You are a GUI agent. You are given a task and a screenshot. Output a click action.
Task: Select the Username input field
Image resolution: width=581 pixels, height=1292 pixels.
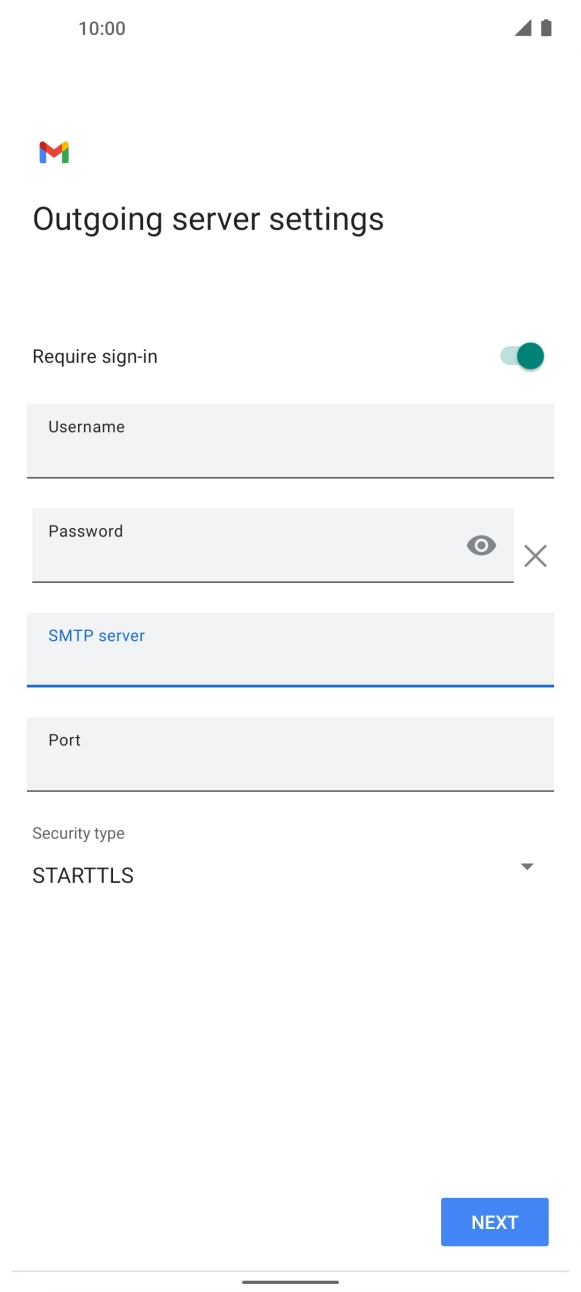click(x=290, y=441)
